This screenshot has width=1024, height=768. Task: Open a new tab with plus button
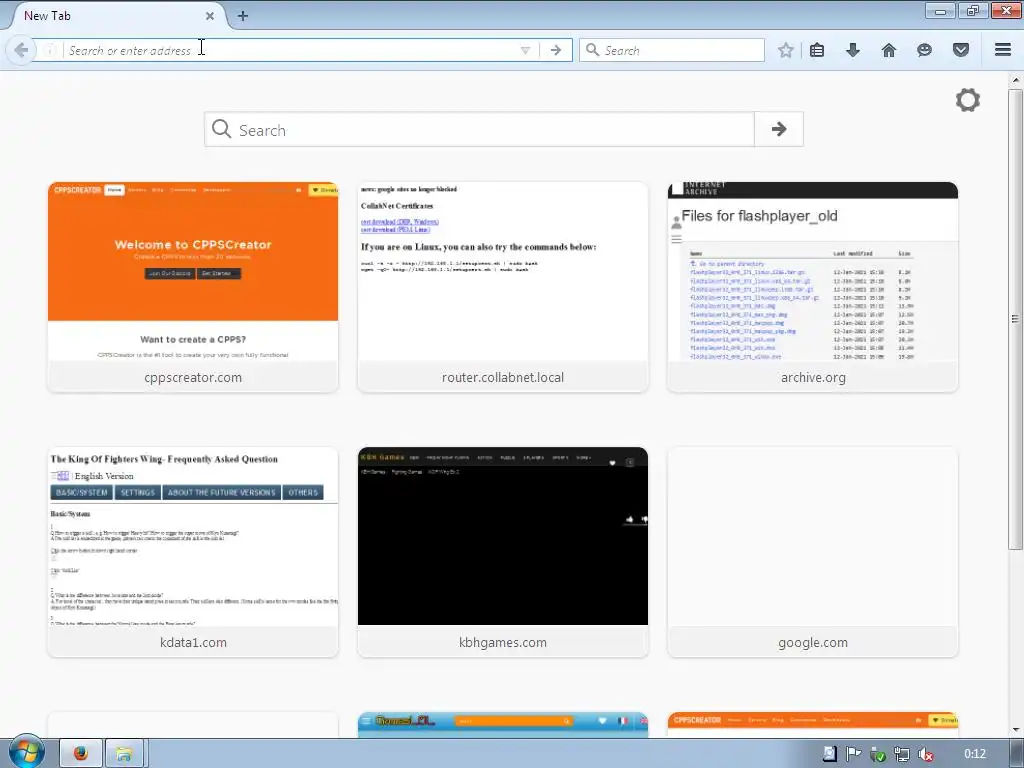click(242, 16)
